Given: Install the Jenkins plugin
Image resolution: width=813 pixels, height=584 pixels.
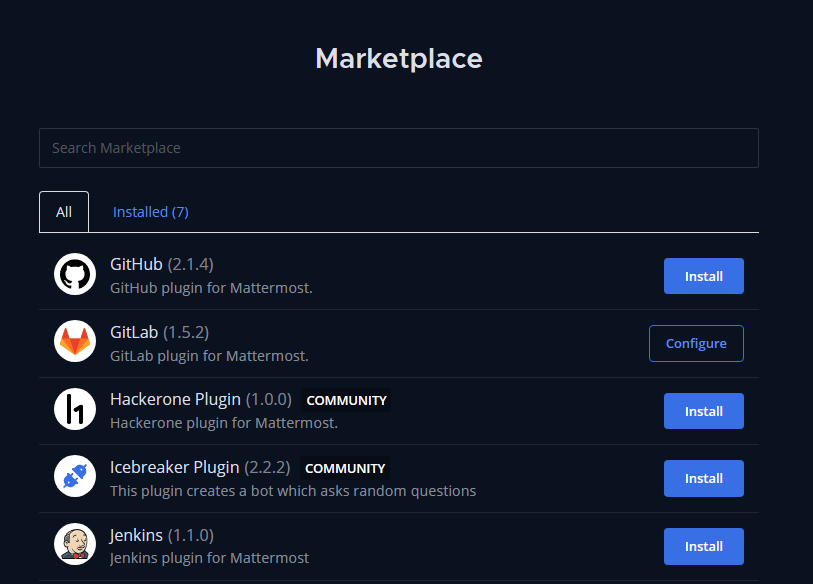Looking at the screenshot, I should [704, 546].
